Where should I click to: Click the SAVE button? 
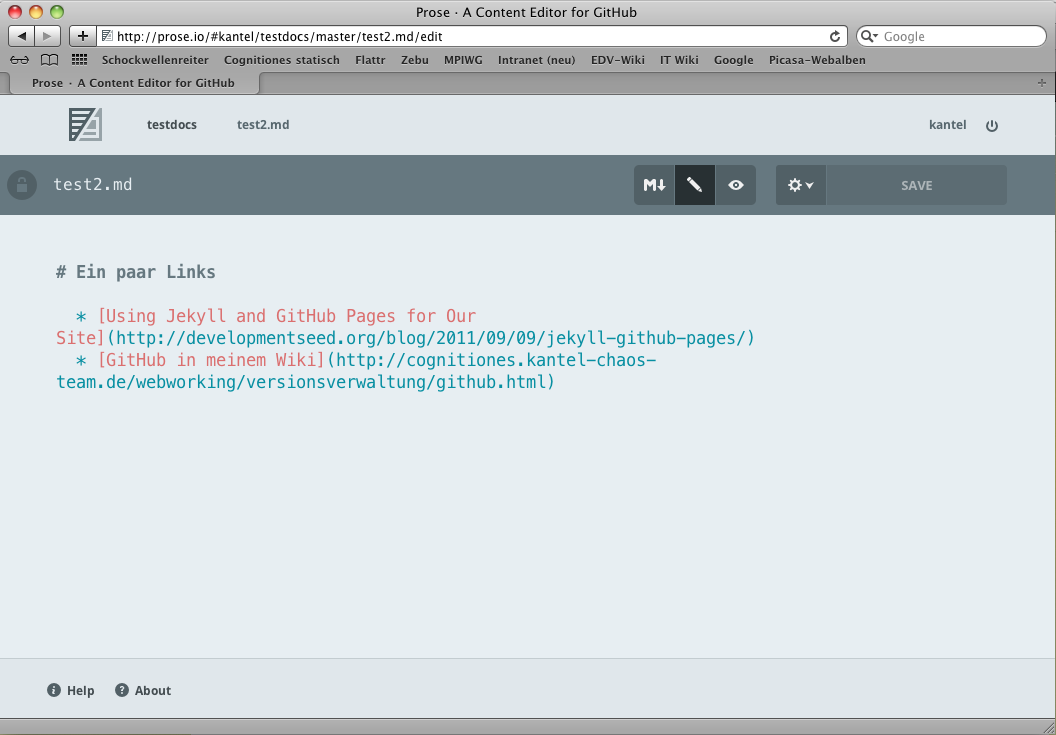click(917, 185)
